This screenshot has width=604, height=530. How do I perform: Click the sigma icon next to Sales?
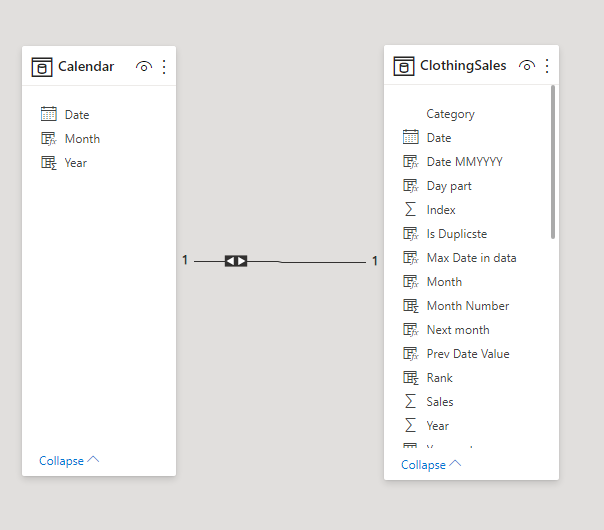pyautogui.click(x=410, y=402)
